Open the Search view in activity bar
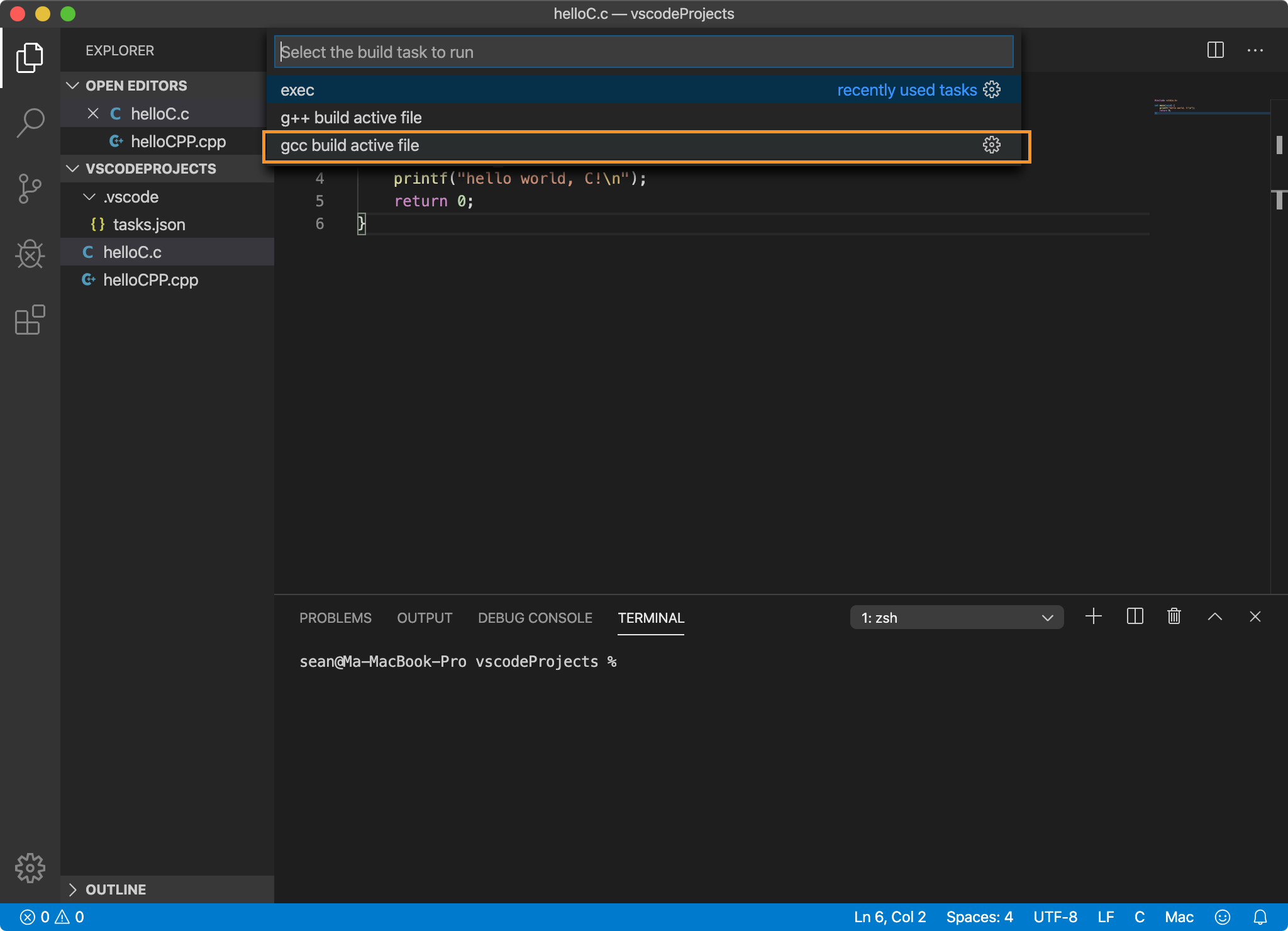Image resolution: width=1288 pixels, height=931 pixels. 30,123
